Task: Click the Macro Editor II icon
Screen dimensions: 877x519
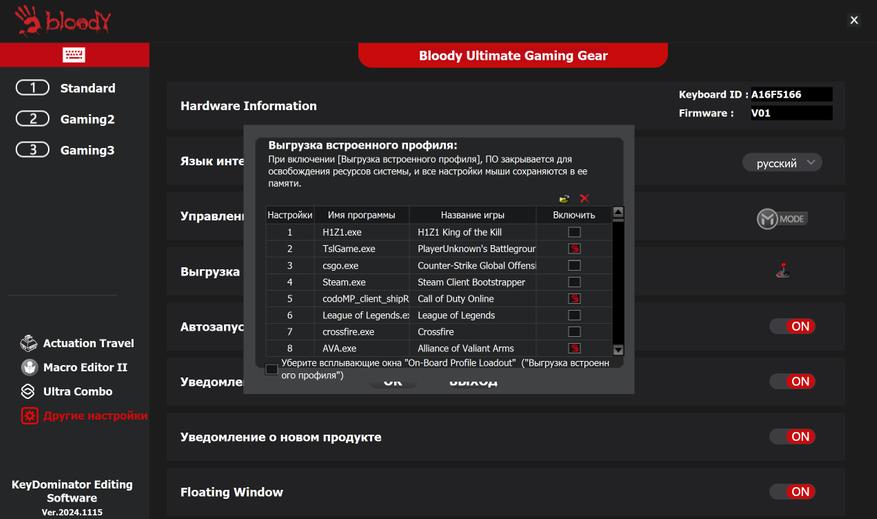Action: (x=29, y=367)
